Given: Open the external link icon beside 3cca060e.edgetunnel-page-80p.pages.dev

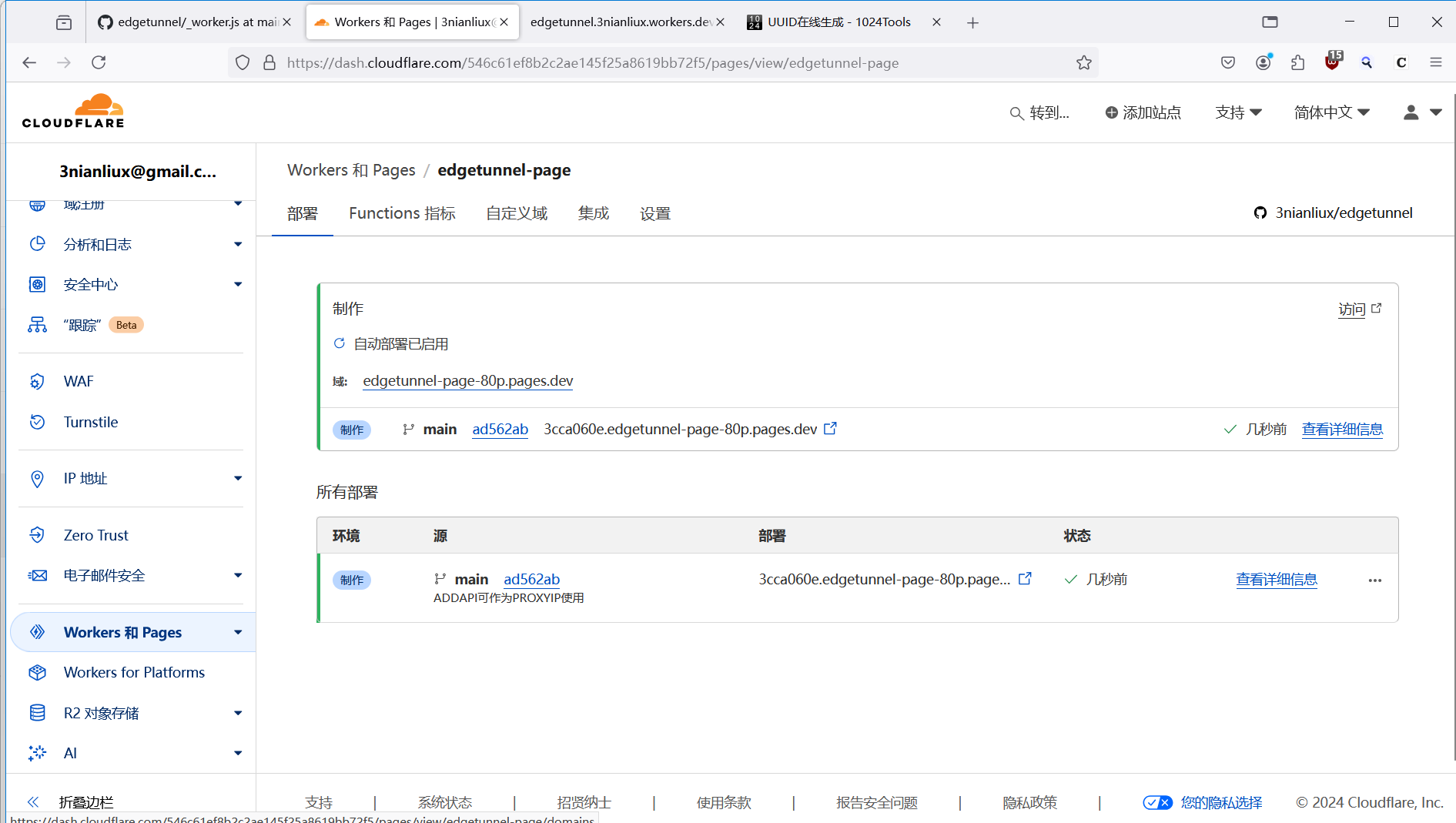Looking at the screenshot, I should 830,428.
